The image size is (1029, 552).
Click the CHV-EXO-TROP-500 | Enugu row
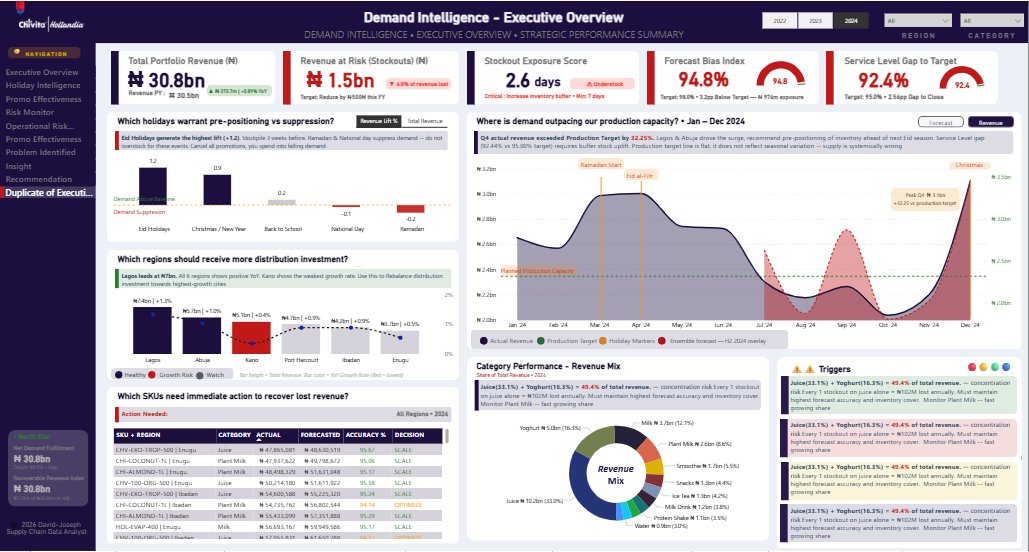[279, 450]
